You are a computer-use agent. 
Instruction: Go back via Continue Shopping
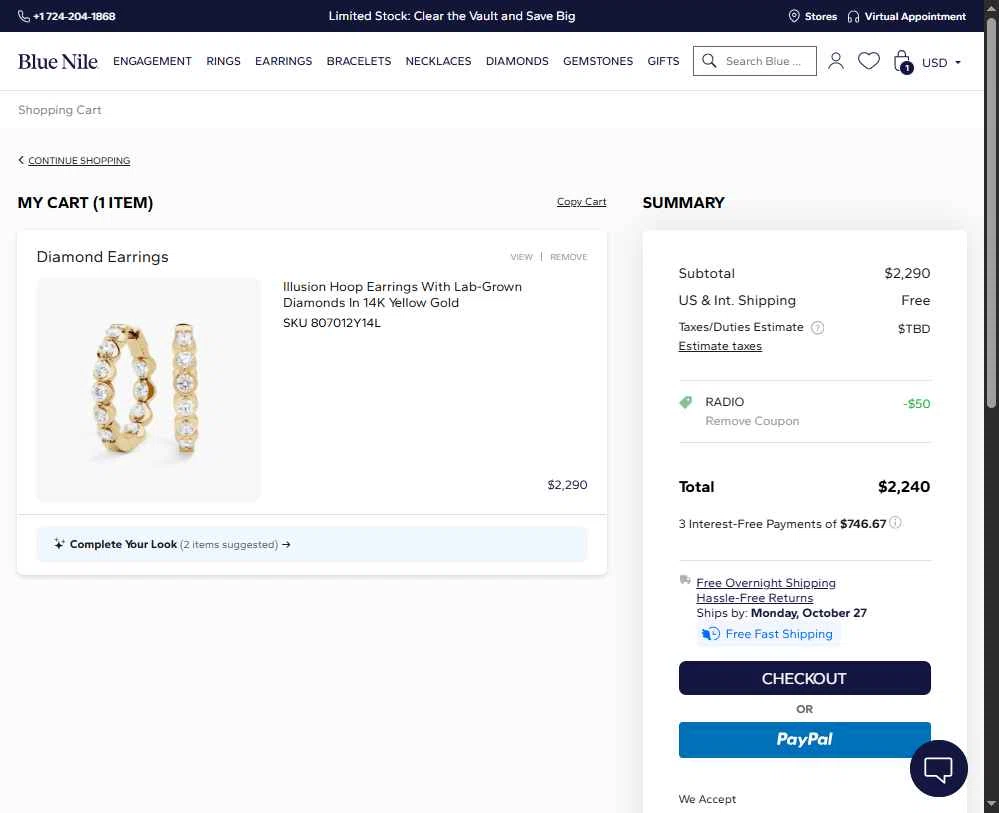click(x=79, y=161)
